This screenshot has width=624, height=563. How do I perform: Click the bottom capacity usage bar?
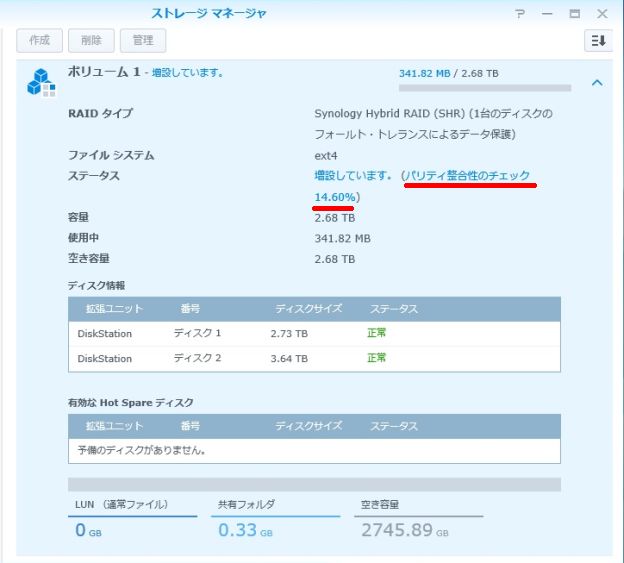[x=314, y=485]
